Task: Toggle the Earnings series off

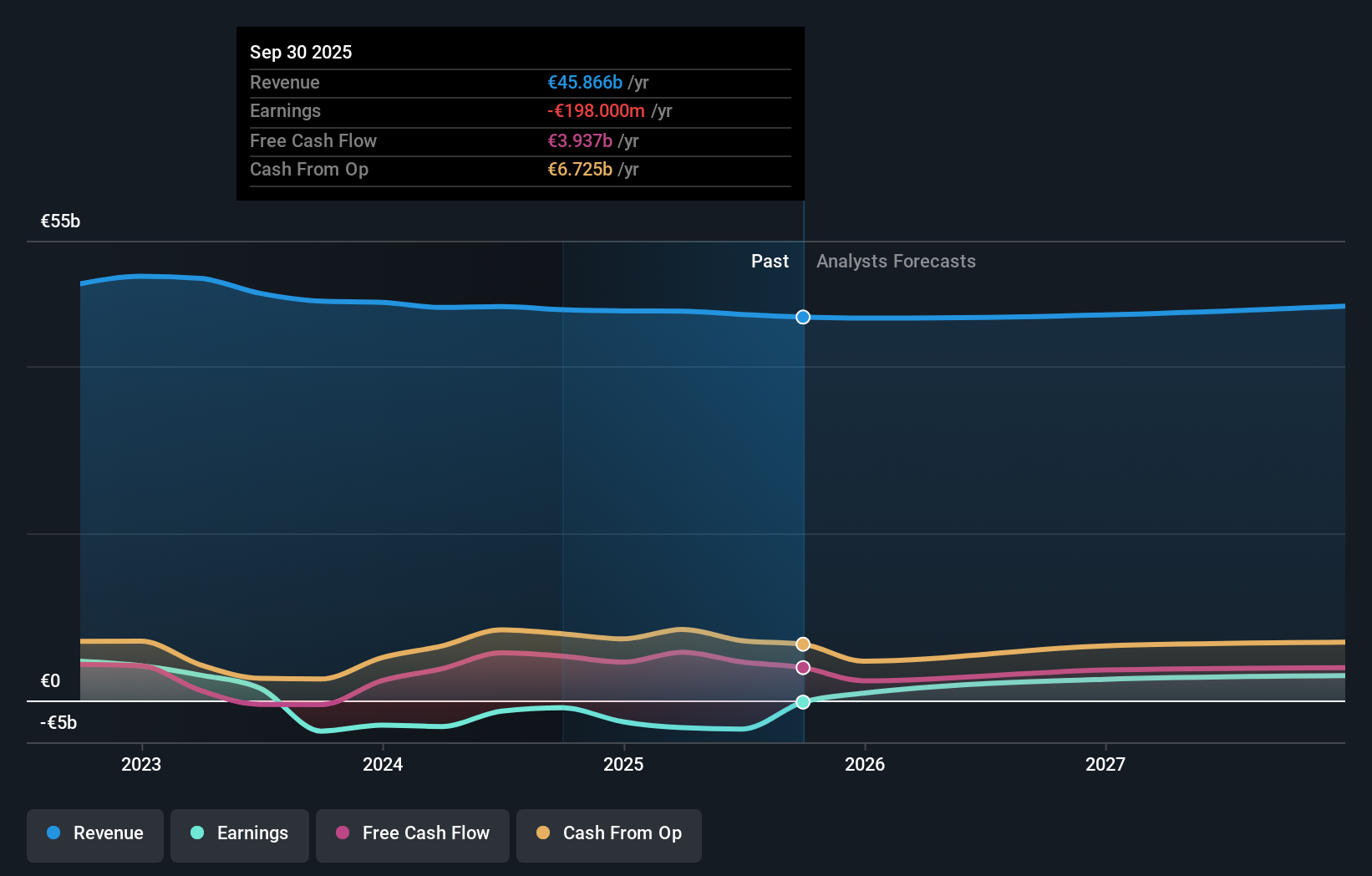Action: (239, 833)
